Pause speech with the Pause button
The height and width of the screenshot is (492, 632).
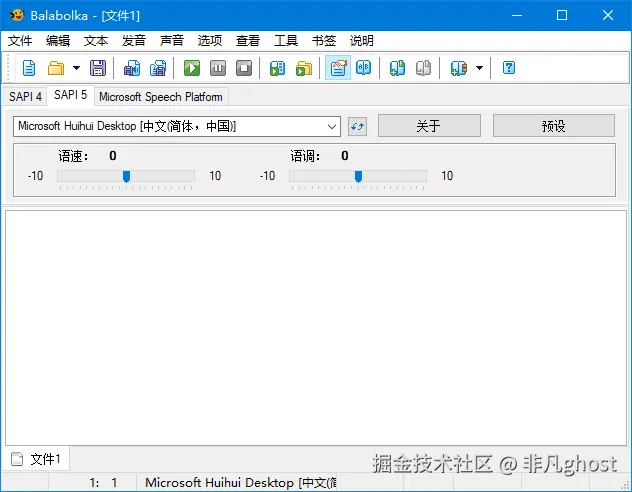218,68
